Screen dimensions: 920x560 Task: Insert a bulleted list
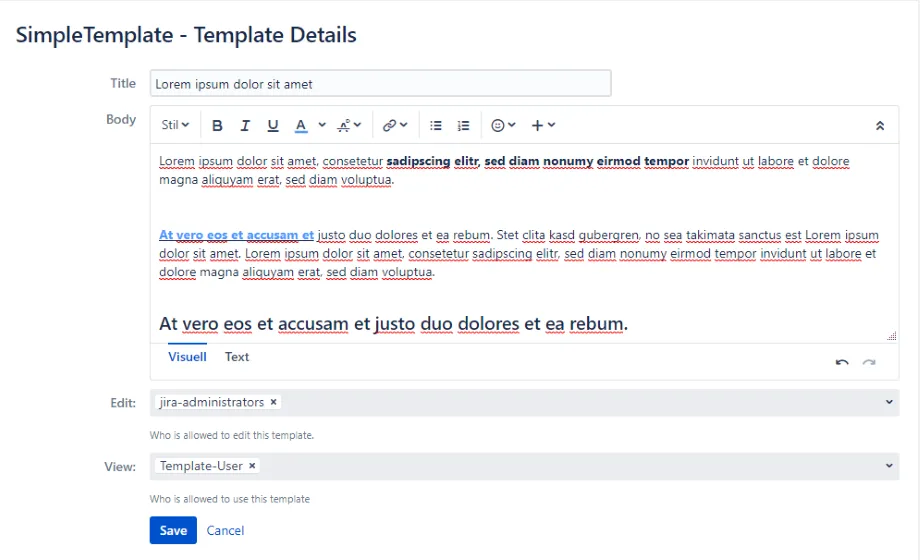tap(435, 125)
